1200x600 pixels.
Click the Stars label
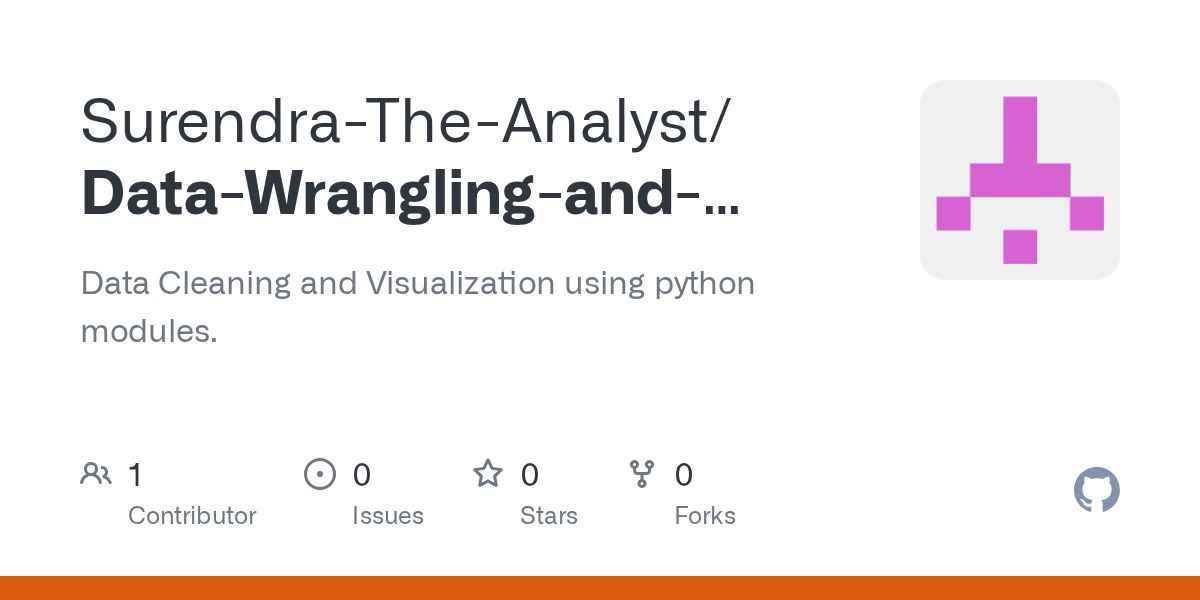pos(549,516)
